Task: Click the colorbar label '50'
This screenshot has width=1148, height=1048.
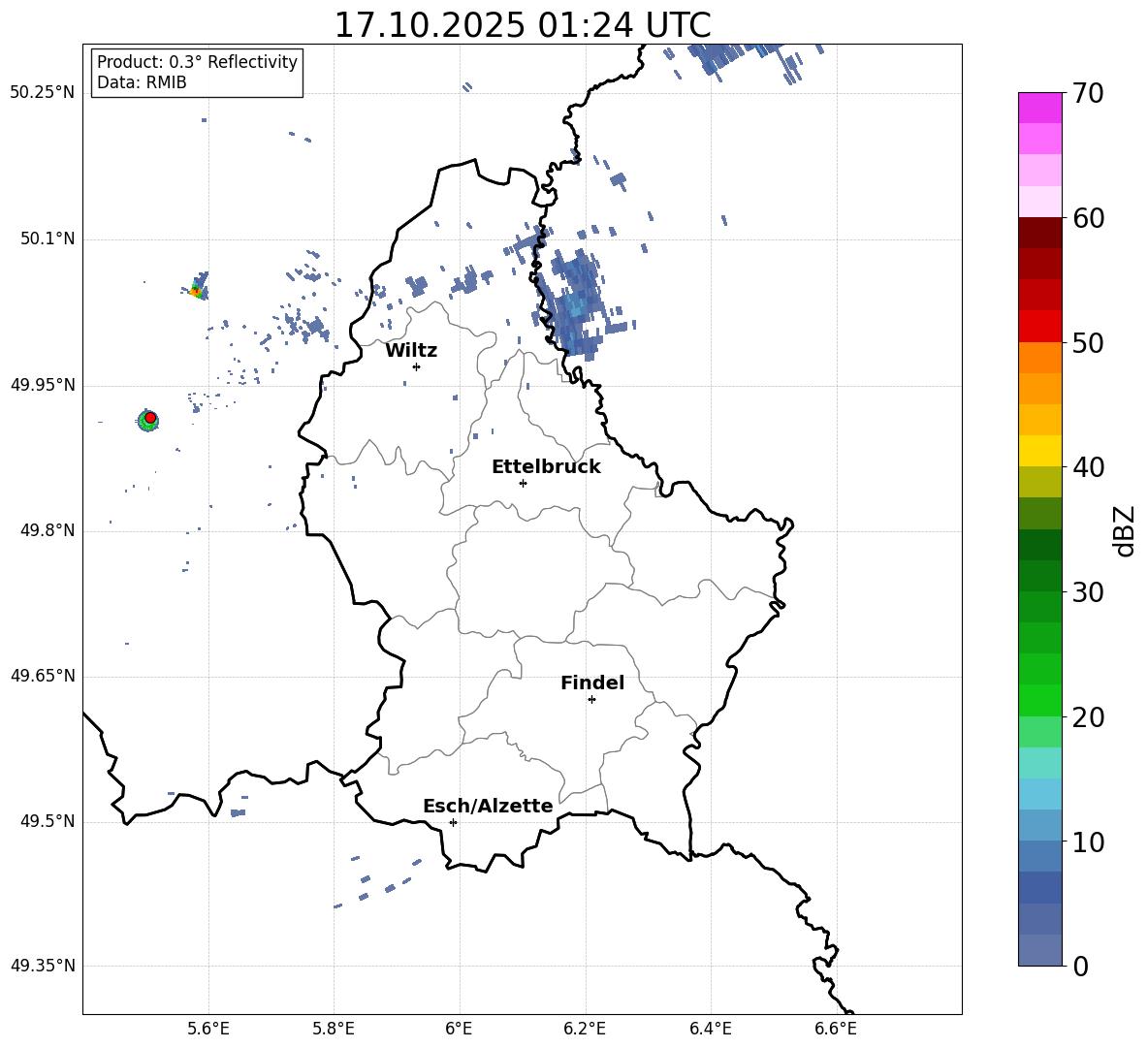Action: click(x=1088, y=343)
